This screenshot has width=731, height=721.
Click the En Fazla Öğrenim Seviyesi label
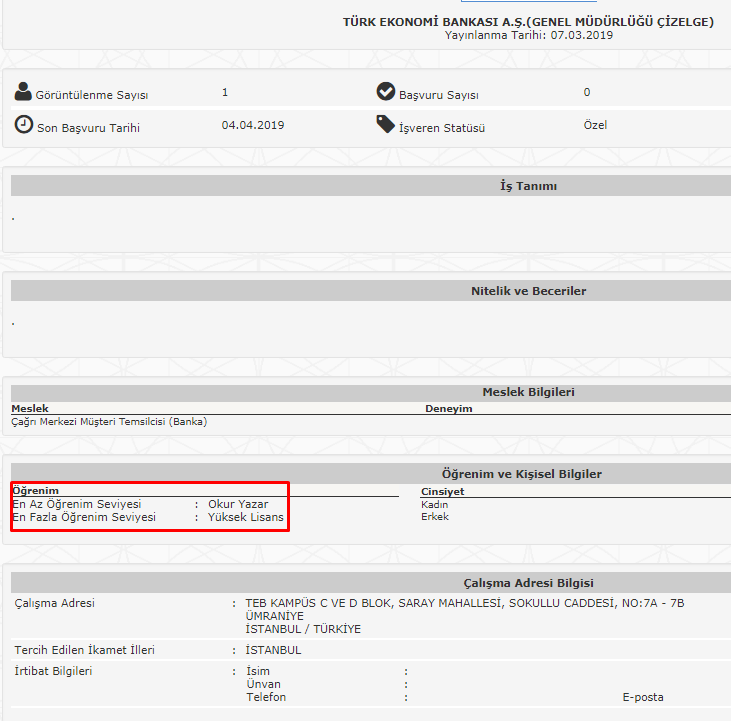tap(84, 517)
